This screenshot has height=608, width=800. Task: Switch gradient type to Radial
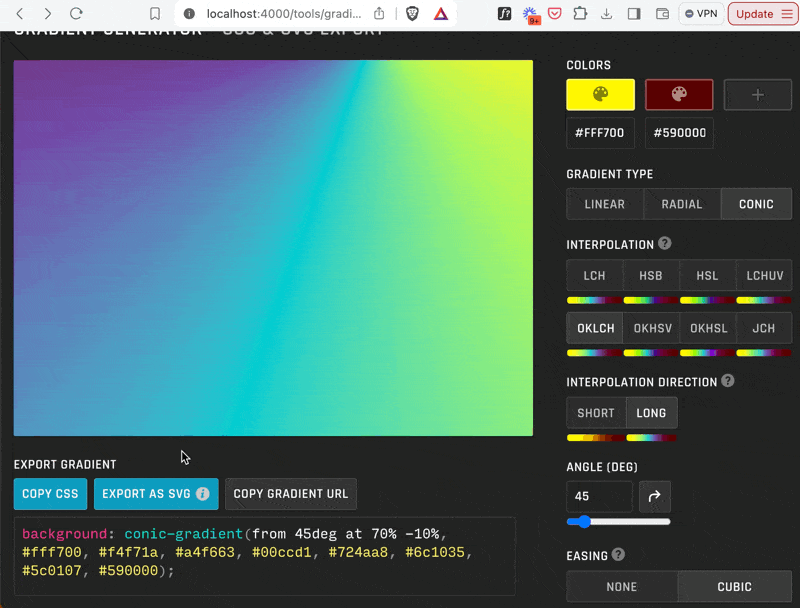(682, 204)
